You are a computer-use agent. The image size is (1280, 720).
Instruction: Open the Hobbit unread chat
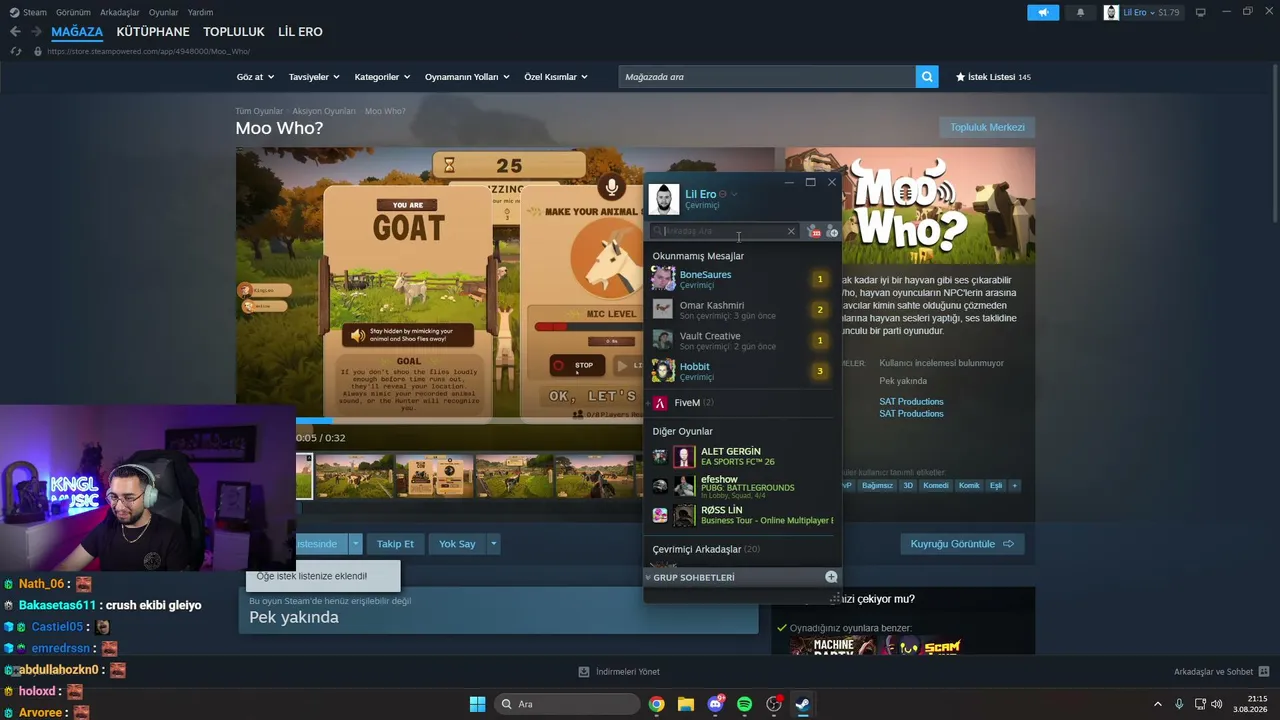(742, 371)
